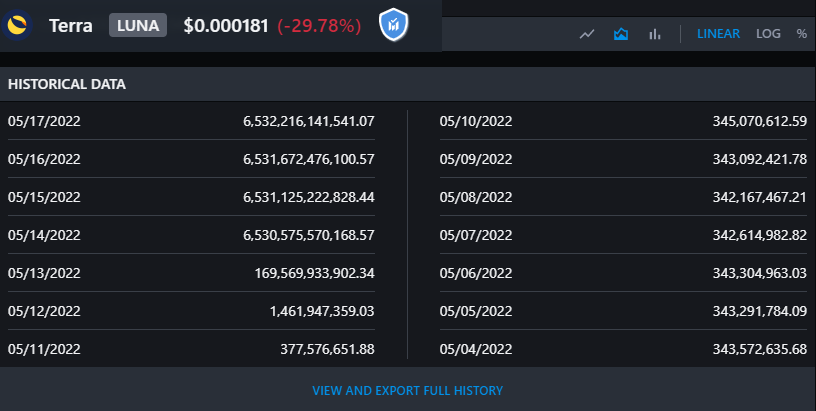Screen dimensions: 816x411
Task: Select value 343,092,421.78
Action: click(x=760, y=159)
